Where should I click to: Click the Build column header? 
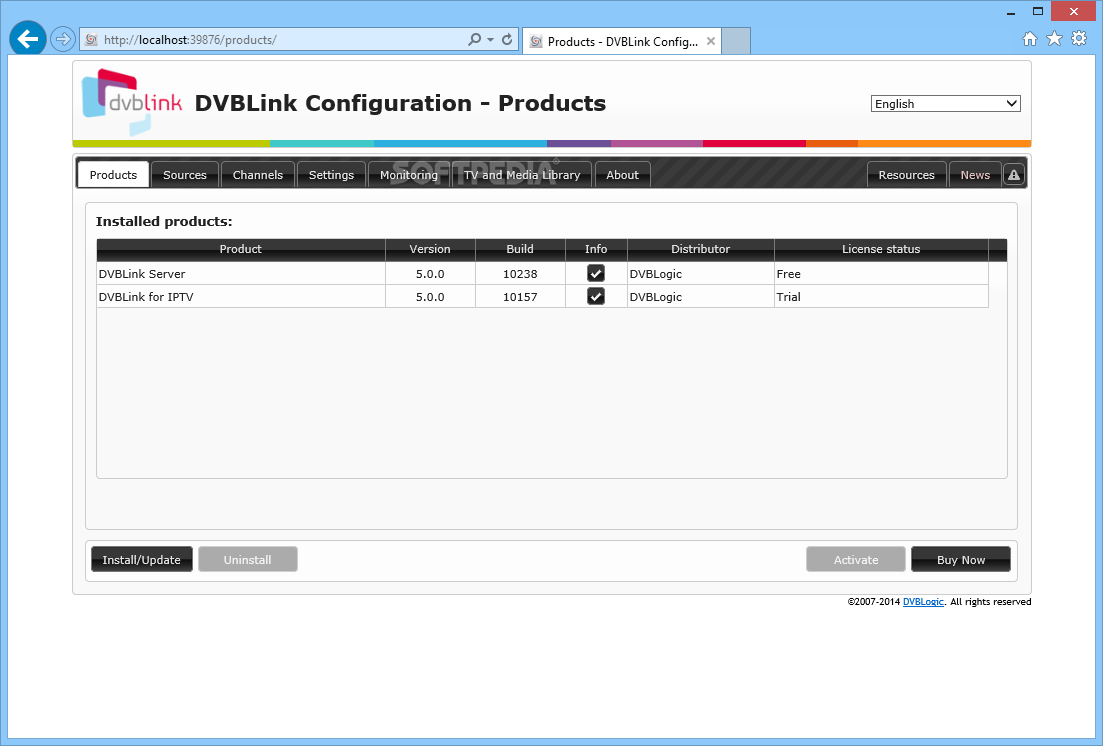click(x=520, y=249)
